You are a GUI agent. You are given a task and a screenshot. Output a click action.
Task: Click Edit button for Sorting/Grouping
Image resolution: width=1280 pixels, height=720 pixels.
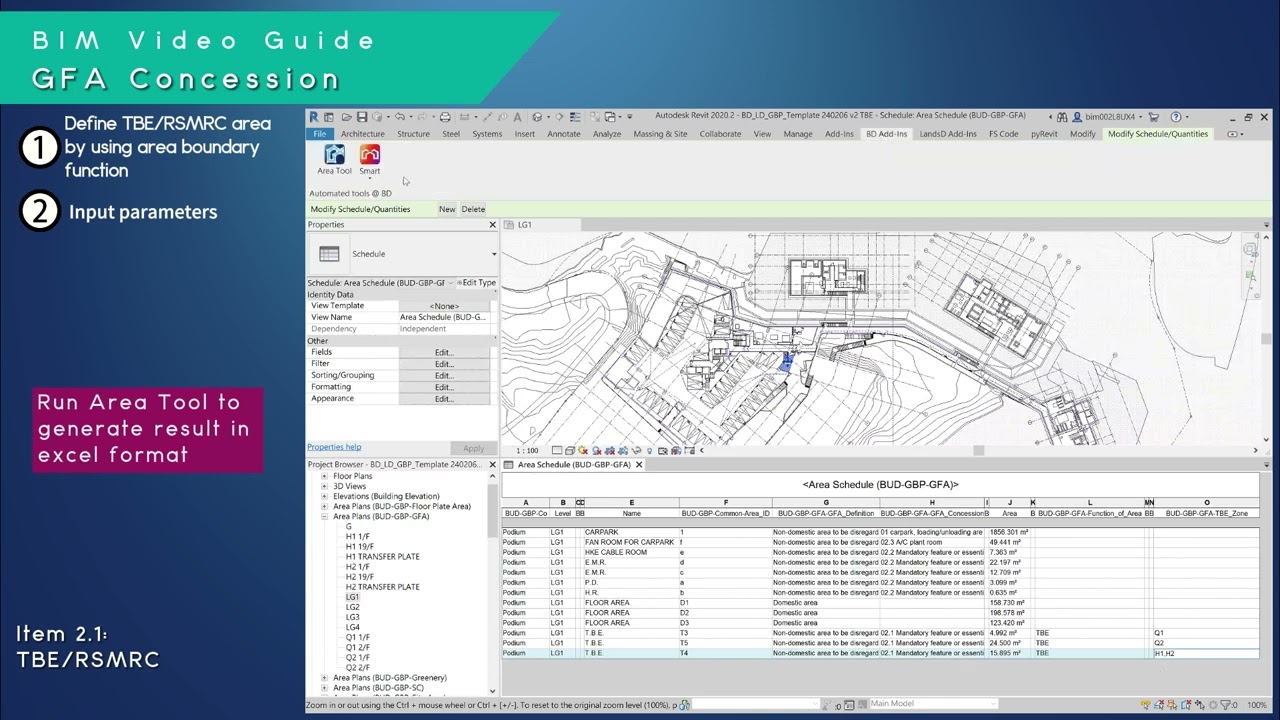(x=444, y=375)
